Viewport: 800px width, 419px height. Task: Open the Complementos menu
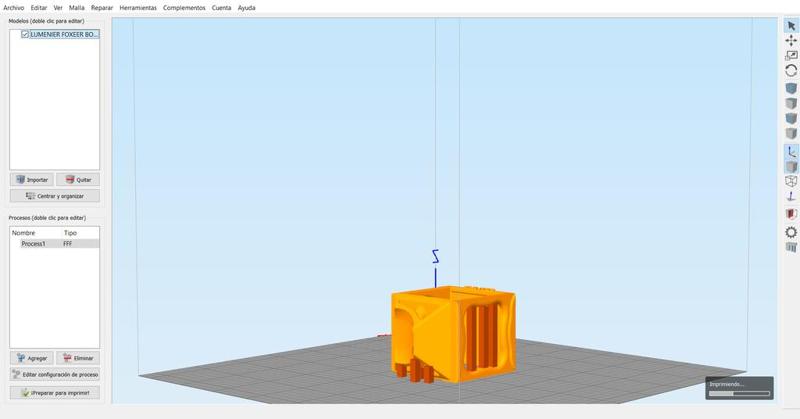(184, 8)
